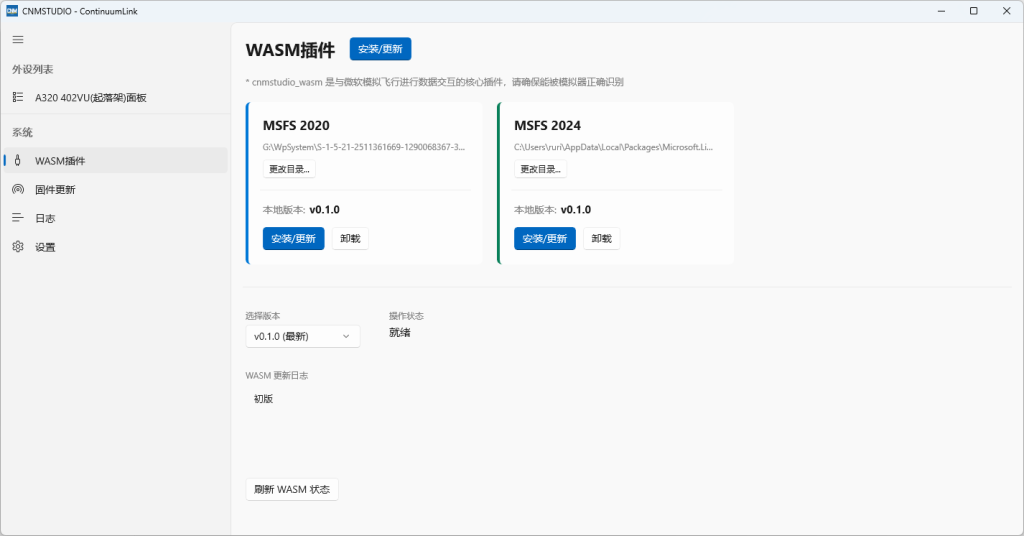
Task: Uninstall plugin from MSFS 2024
Action: coord(601,238)
